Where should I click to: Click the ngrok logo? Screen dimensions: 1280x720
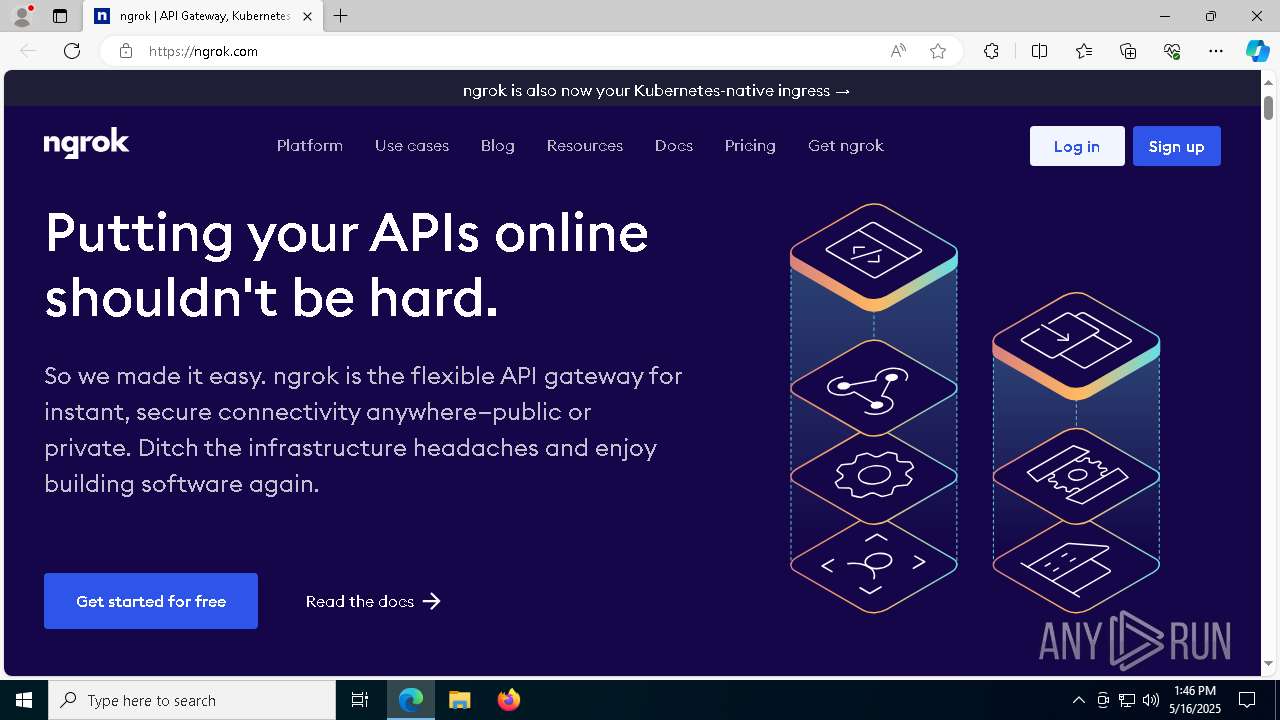87,144
